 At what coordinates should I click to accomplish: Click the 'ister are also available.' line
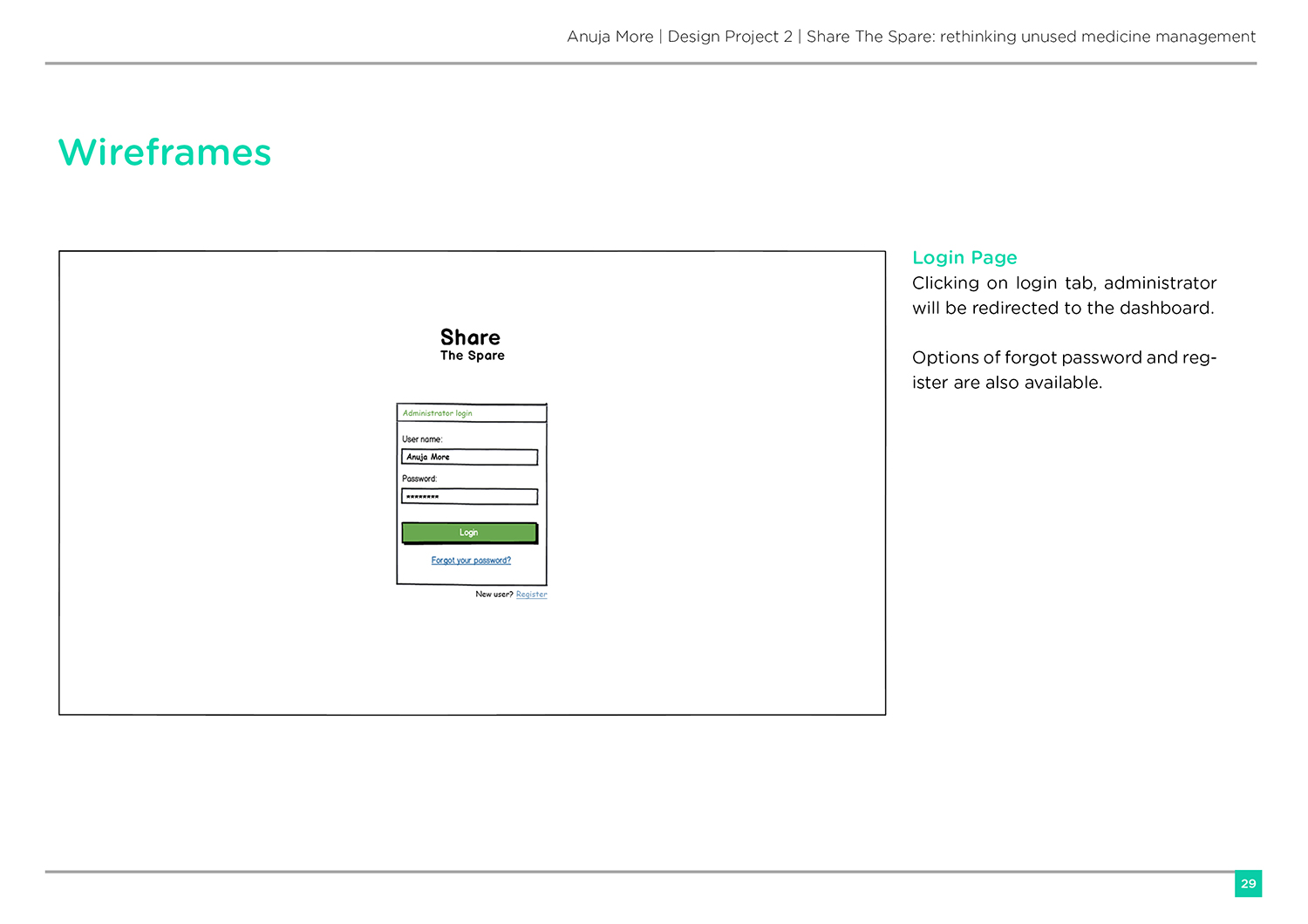[x=1007, y=383]
